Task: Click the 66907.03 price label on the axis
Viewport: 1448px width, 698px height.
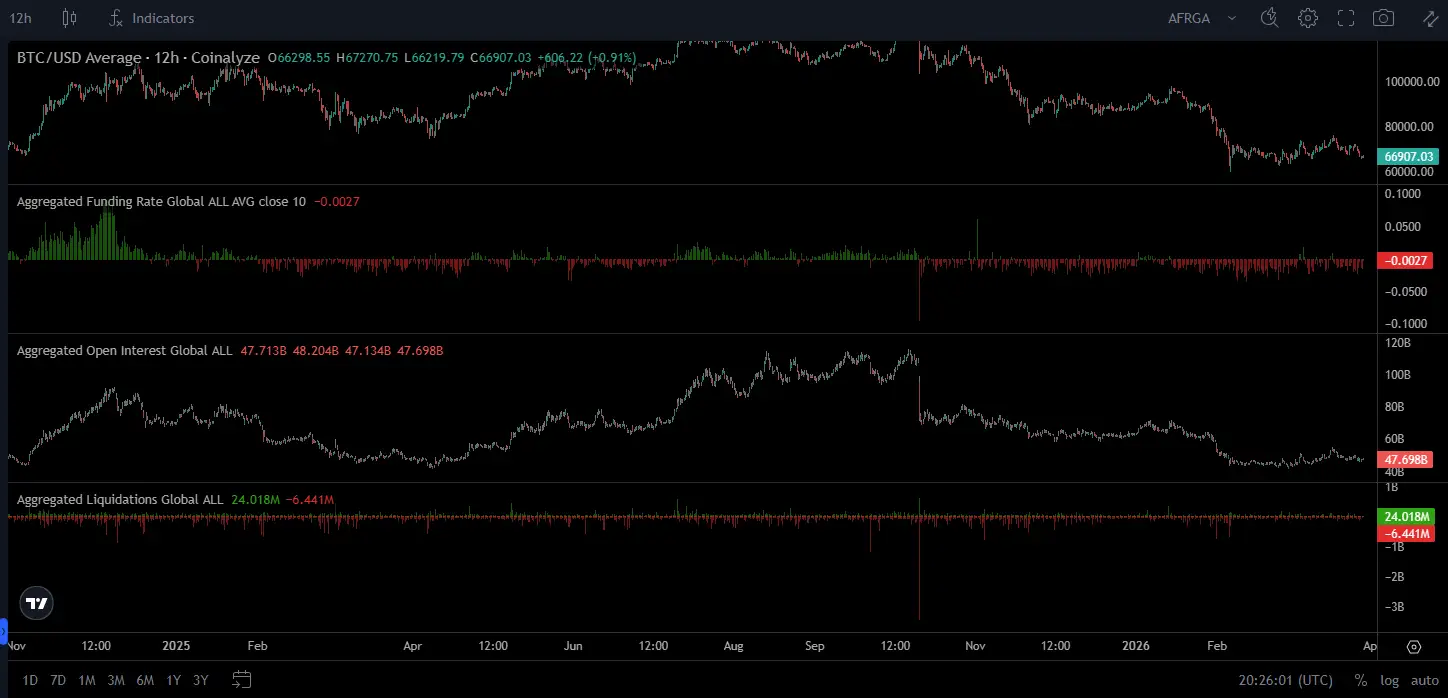Action: [x=1409, y=156]
